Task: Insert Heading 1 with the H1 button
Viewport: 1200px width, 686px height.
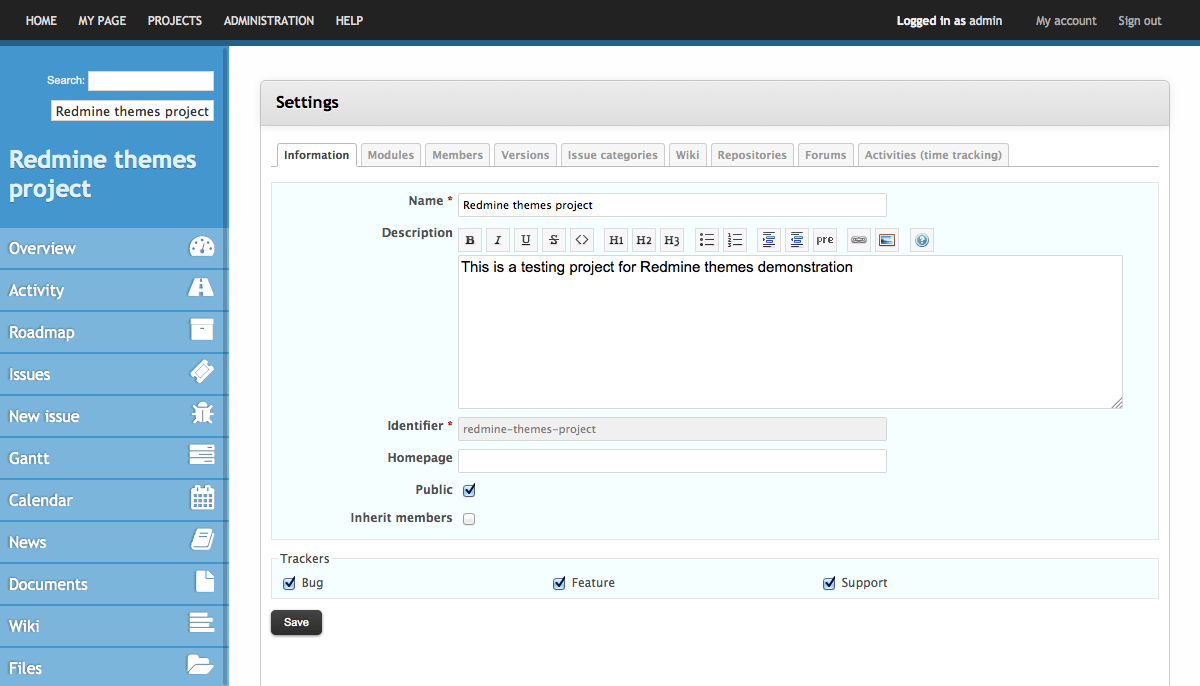Action: [x=616, y=240]
